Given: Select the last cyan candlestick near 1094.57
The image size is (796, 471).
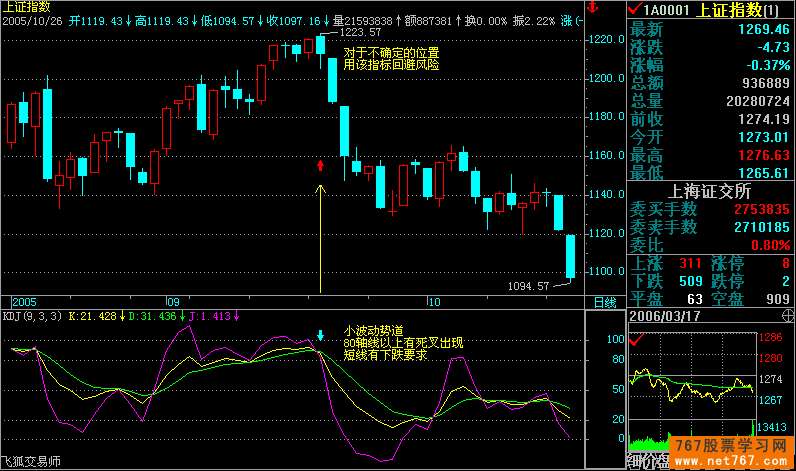Looking at the screenshot, I should click(570, 256).
